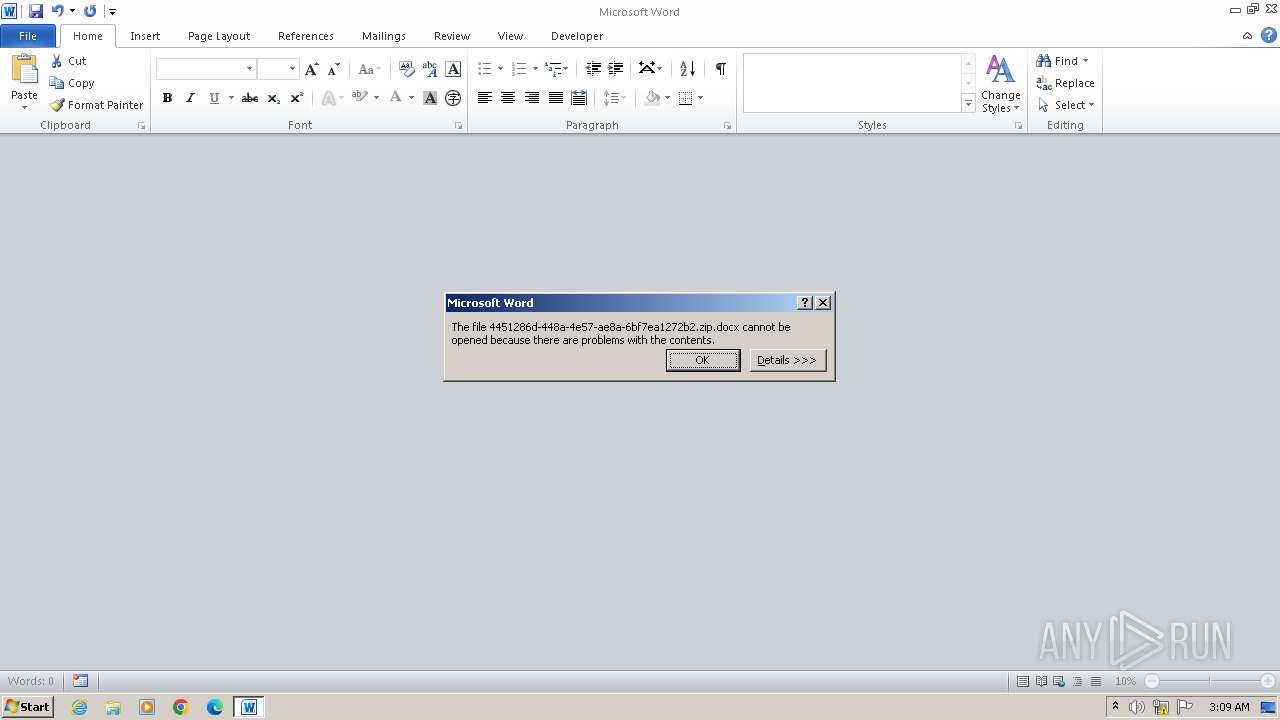Switch to the Mailings tab

[x=384, y=36]
